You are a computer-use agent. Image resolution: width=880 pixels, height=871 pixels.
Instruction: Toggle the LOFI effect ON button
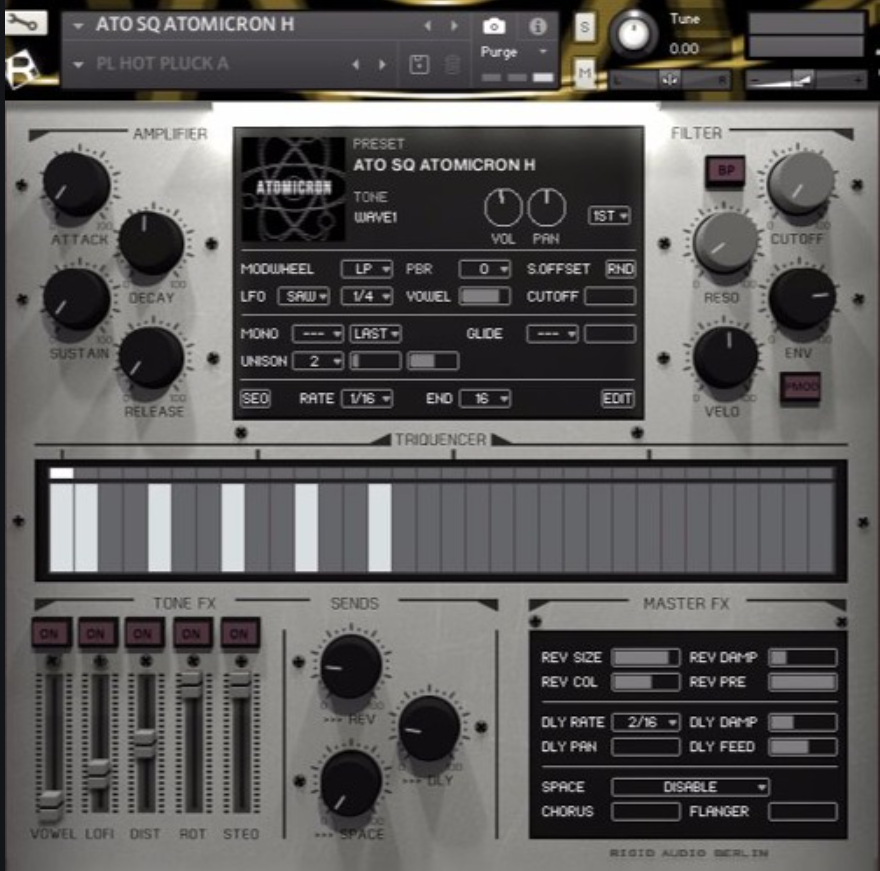[97, 634]
